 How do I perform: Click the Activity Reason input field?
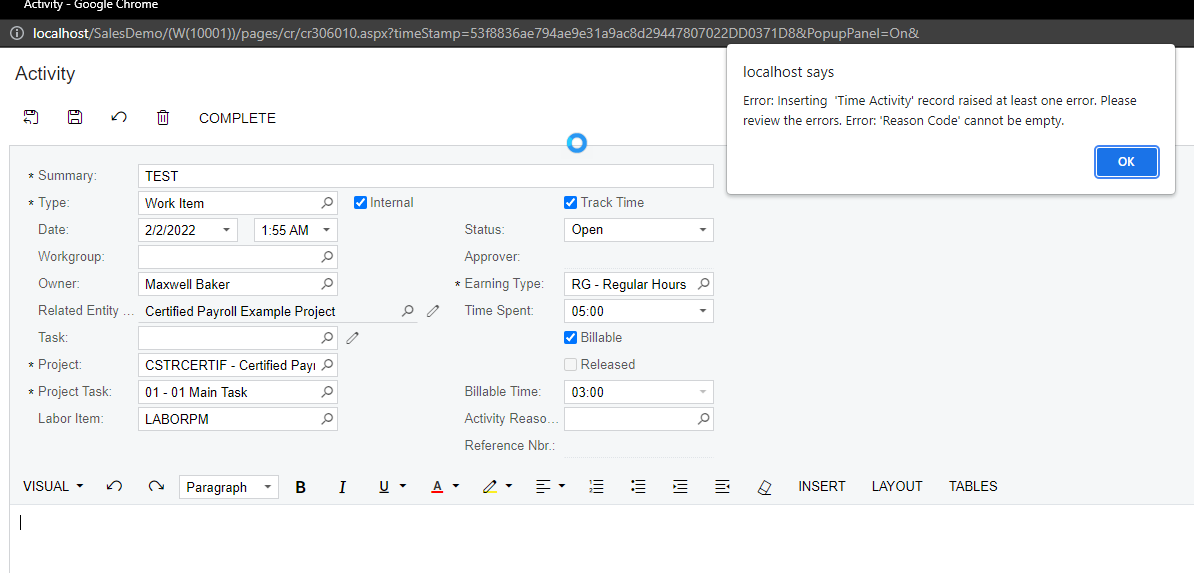tap(638, 418)
